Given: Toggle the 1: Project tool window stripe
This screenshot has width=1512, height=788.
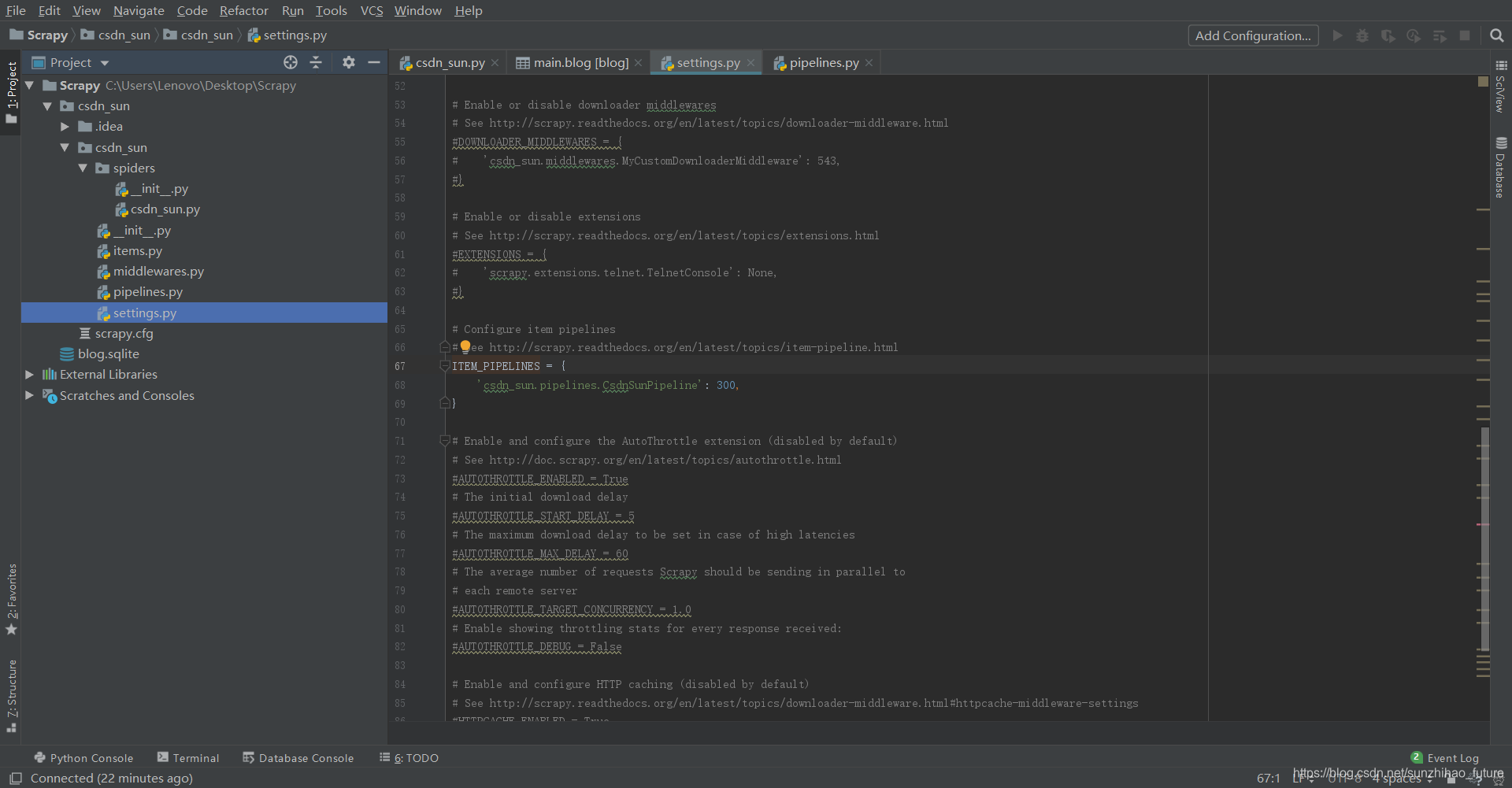Looking at the screenshot, I should pyautogui.click(x=11, y=92).
